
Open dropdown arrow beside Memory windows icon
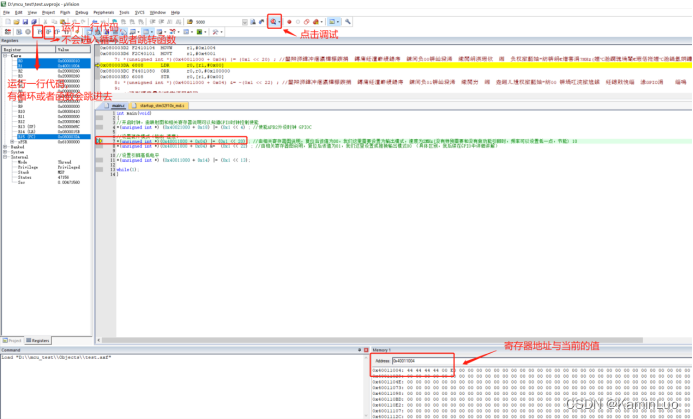tap(152, 32)
